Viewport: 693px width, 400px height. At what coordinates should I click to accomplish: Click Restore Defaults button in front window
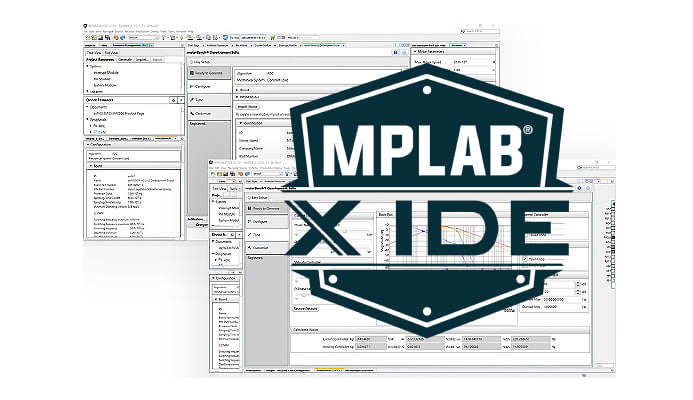(305, 309)
